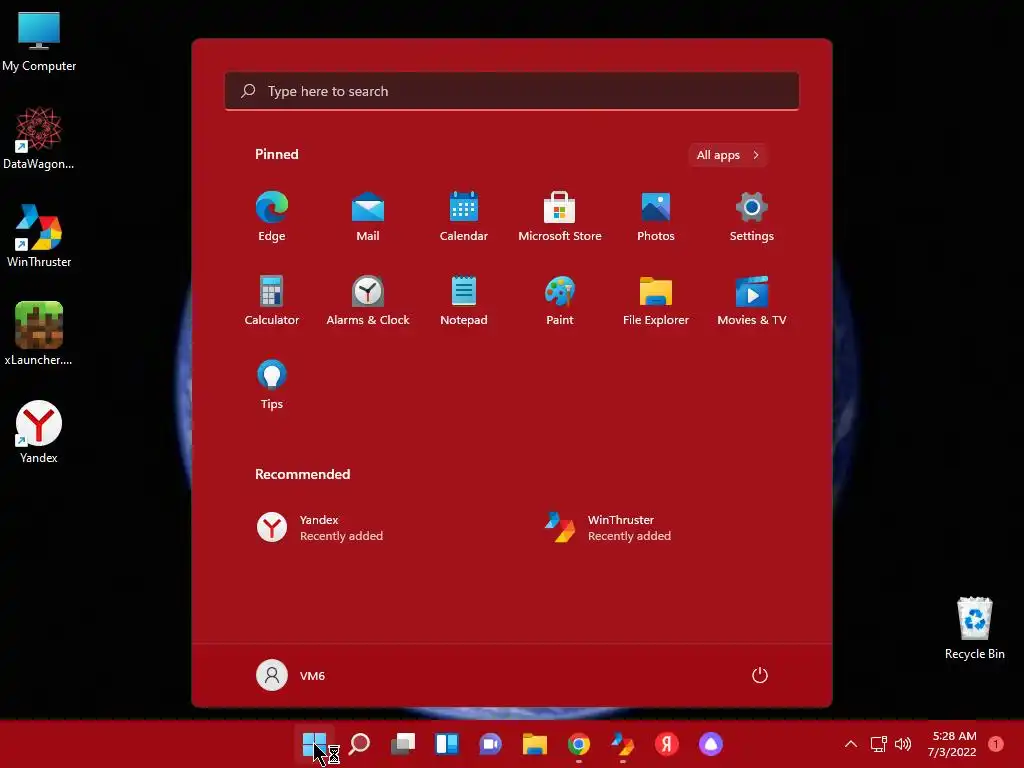
Task: Open the VM6 user account menu
Action: [x=291, y=675]
